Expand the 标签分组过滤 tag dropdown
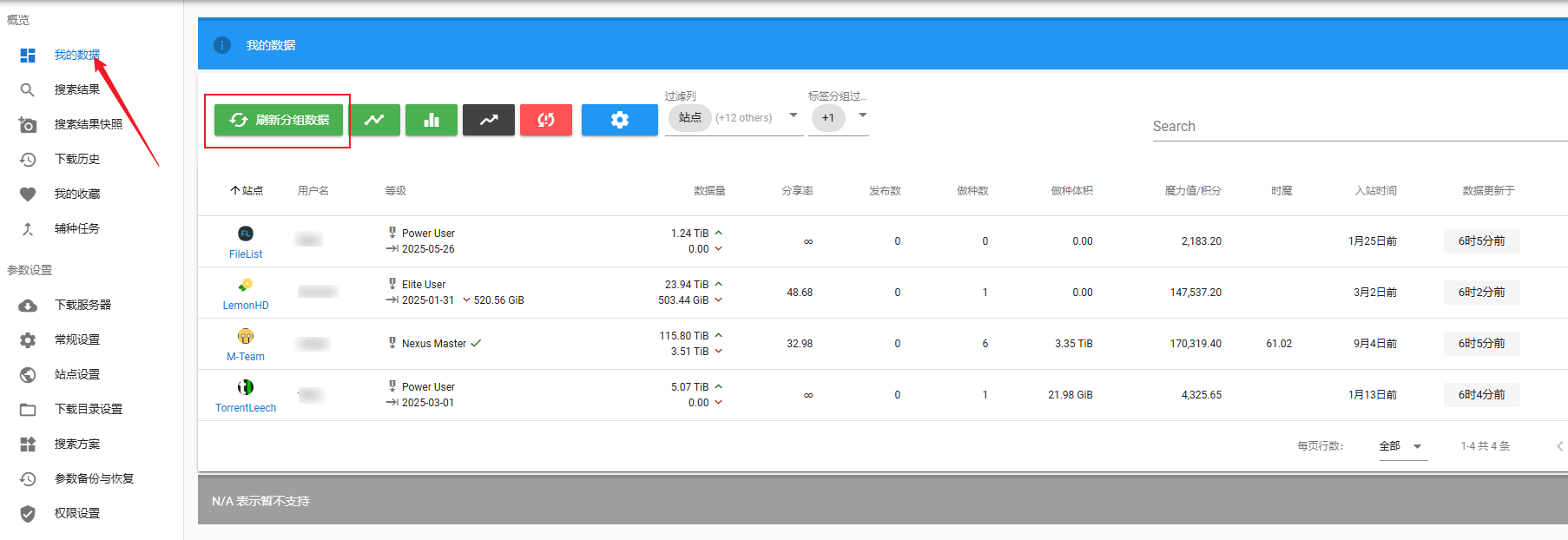Screen dimensions: 1568x540 point(862,115)
